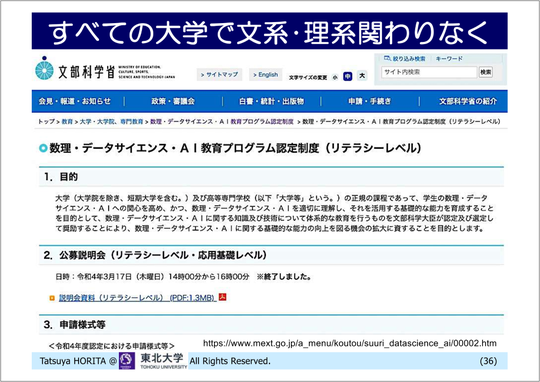This screenshot has width=540, height=382.
Task: Click the 日時：令和4年3月17日 line
Action: (x=184, y=277)
